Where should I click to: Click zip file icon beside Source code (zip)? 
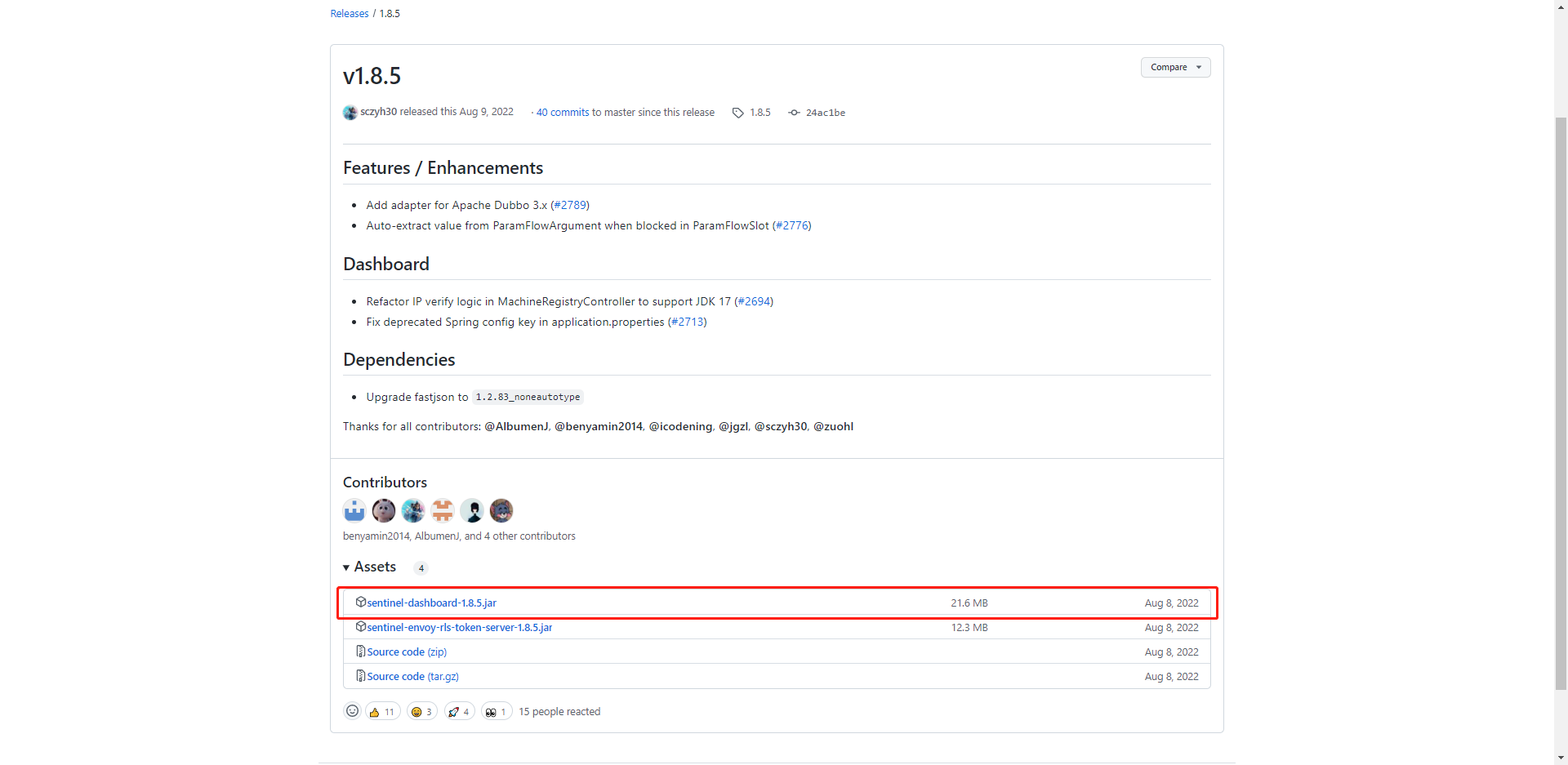[360, 651]
